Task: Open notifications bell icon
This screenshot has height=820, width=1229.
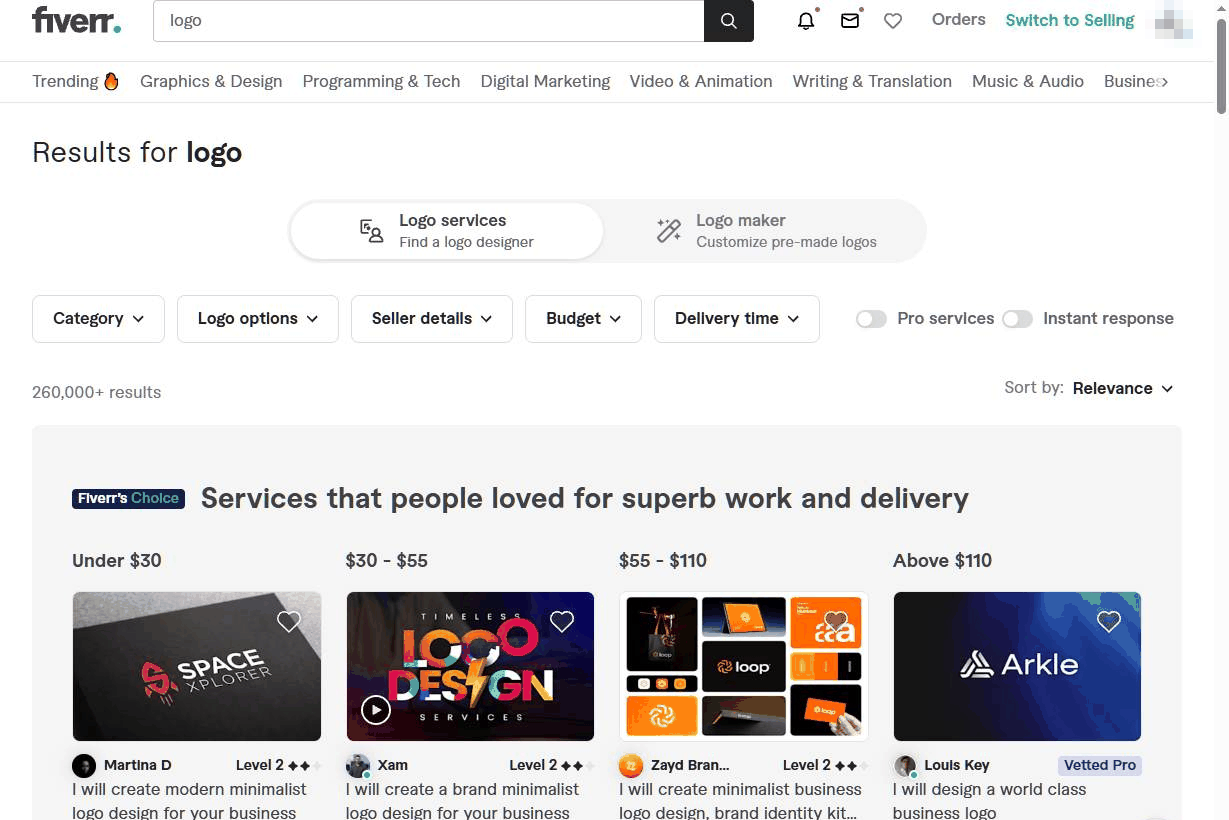Action: [x=806, y=21]
